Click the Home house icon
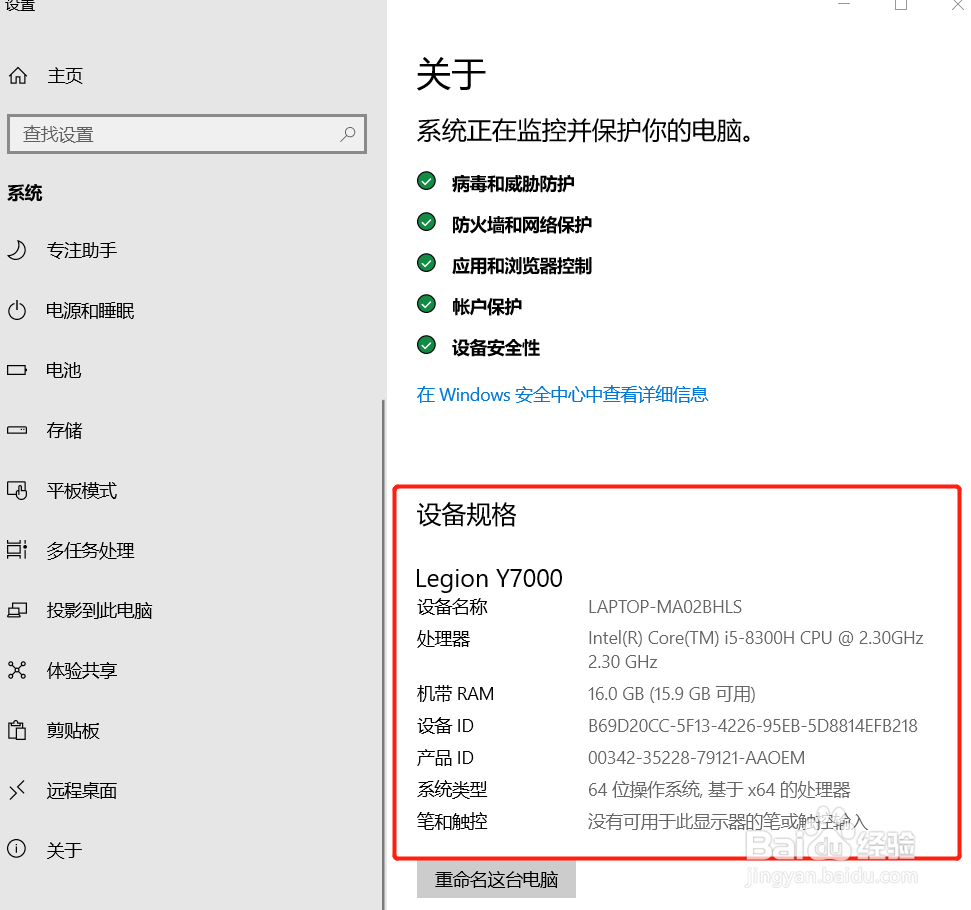The width and height of the screenshot is (971, 910). [18, 76]
